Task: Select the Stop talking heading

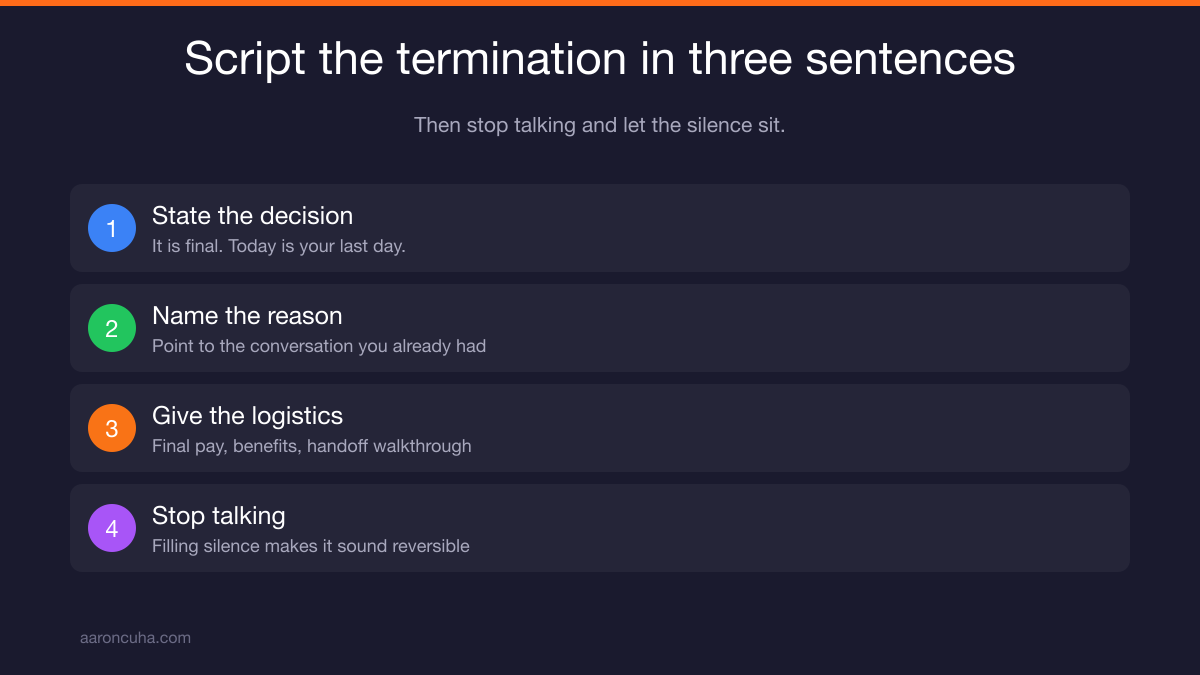Action: [219, 516]
